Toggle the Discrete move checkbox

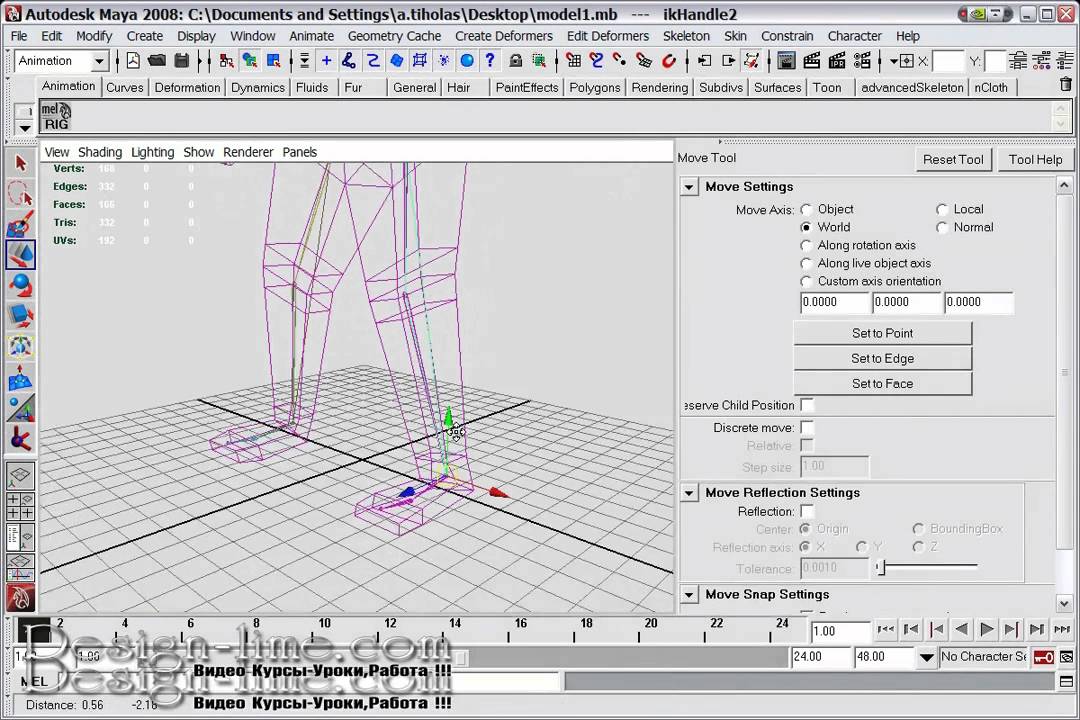pos(807,428)
